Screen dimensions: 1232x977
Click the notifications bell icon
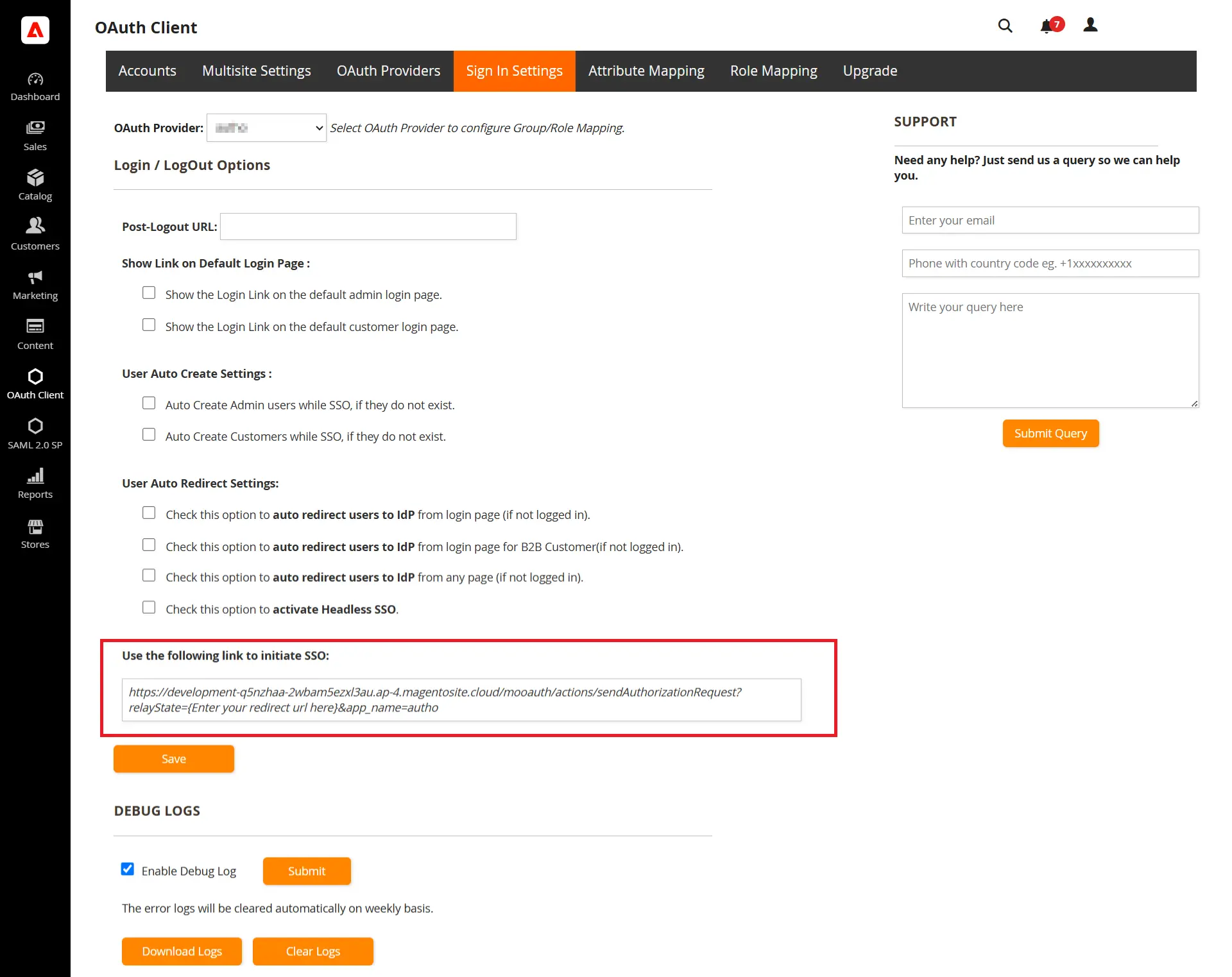(1047, 26)
